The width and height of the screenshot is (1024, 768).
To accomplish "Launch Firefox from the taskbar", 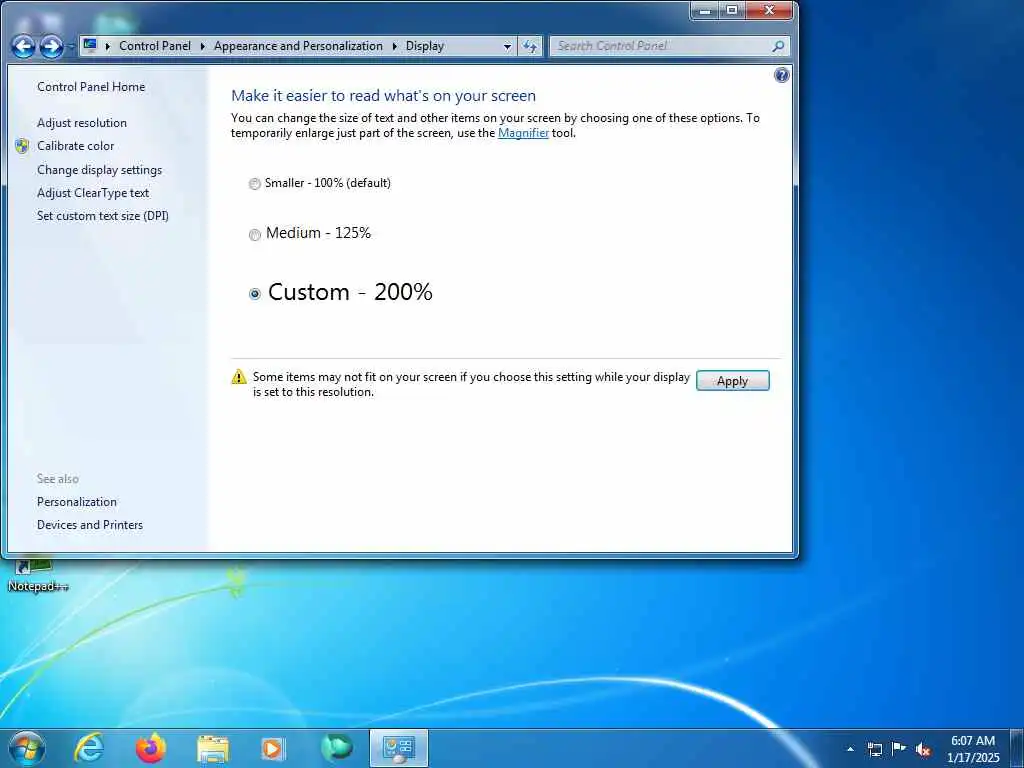I will [151, 748].
